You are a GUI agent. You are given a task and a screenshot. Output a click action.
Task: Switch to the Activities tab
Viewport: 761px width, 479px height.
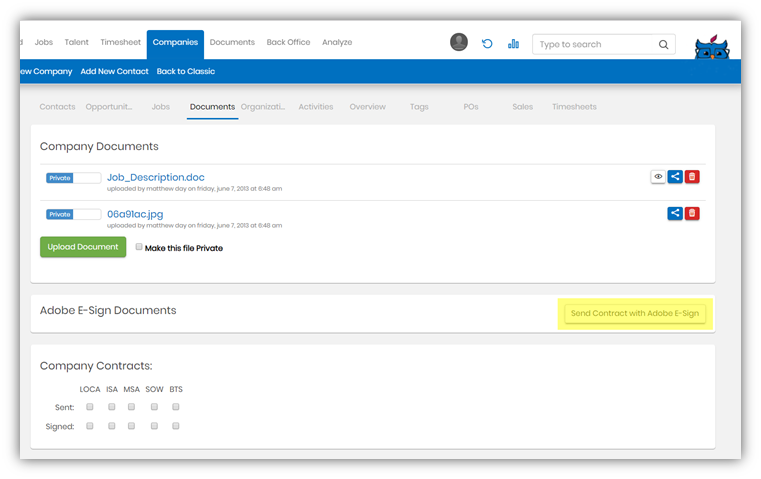pos(316,107)
